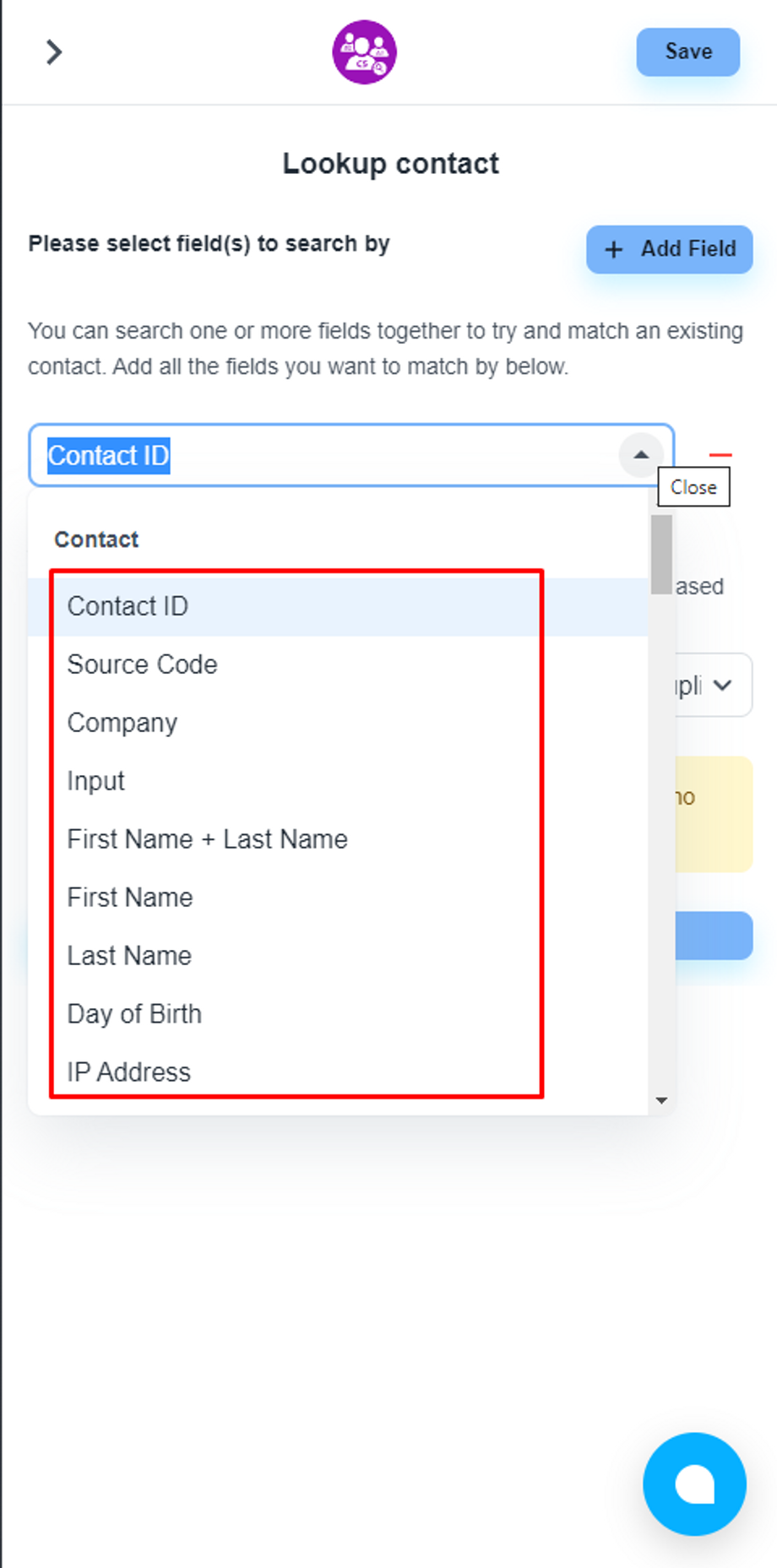Select the Input option
Image resolution: width=777 pixels, height=1568 pixels.
(95, 781)
